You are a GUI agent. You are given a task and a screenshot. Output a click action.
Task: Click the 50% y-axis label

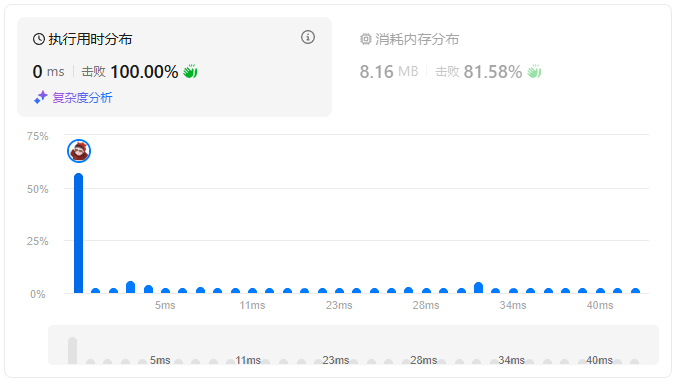(x=38, y=189)
